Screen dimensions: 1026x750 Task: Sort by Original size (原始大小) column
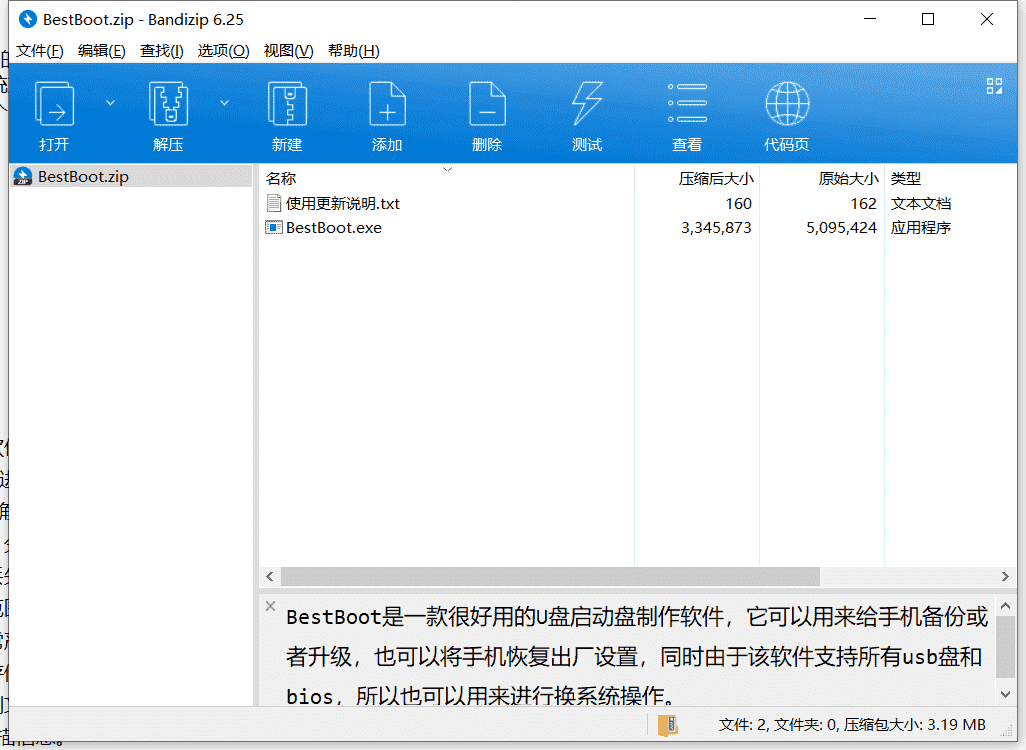click(x=822, y=178)
